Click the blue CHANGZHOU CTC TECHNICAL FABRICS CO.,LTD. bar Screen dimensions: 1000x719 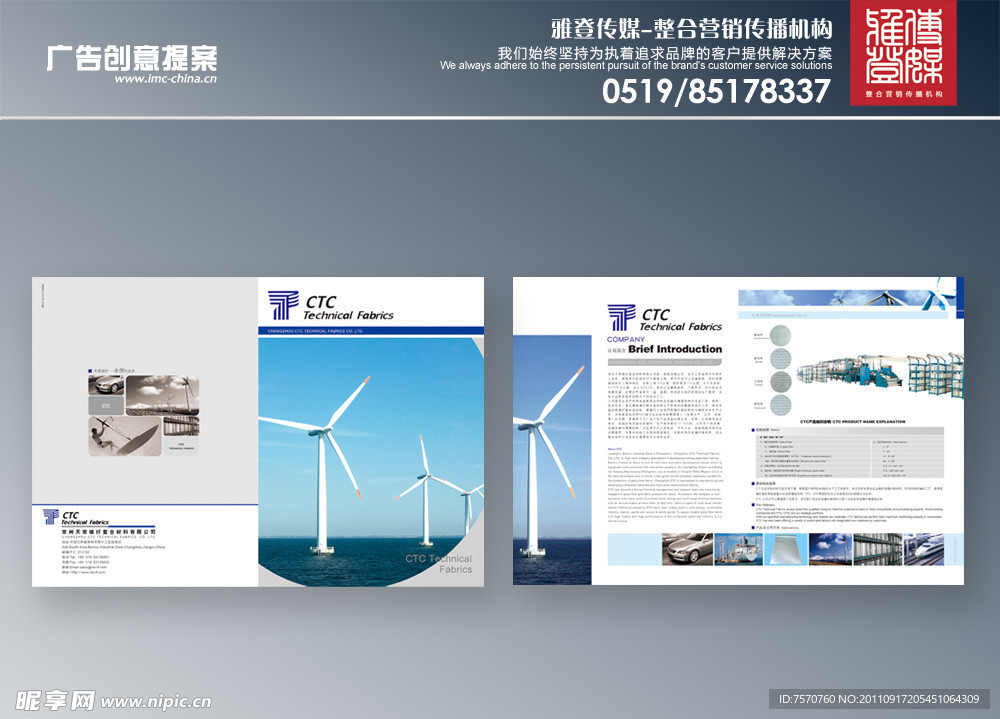(x=371, y=331)
